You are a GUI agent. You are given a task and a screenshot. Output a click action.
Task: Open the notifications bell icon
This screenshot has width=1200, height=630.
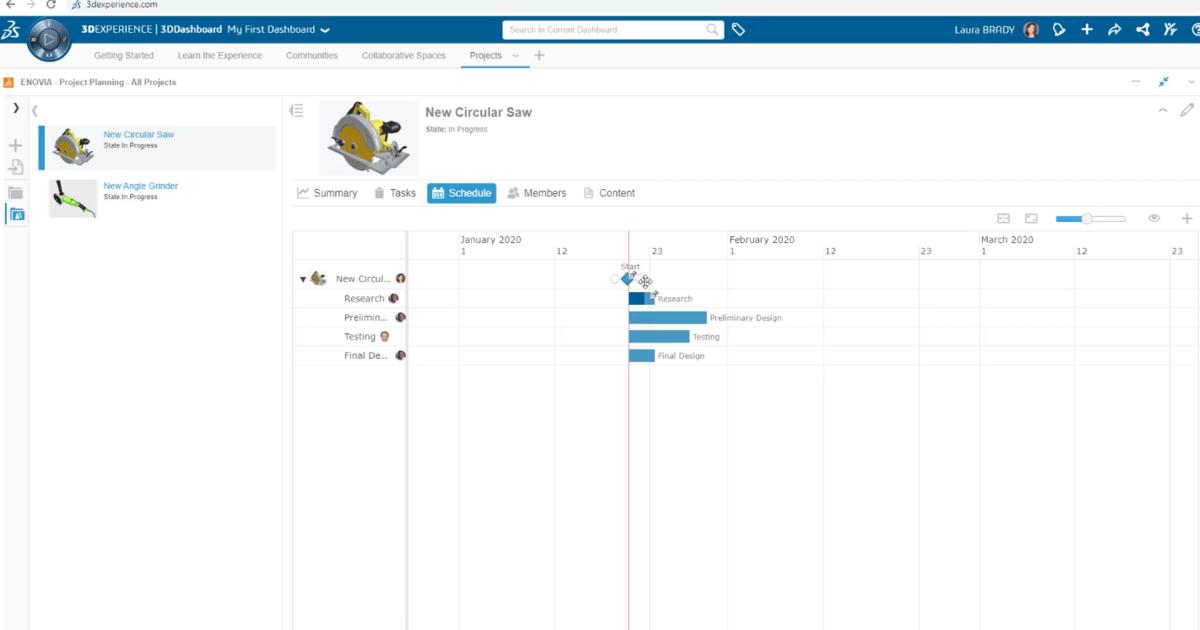click(x=1059, y=30)
